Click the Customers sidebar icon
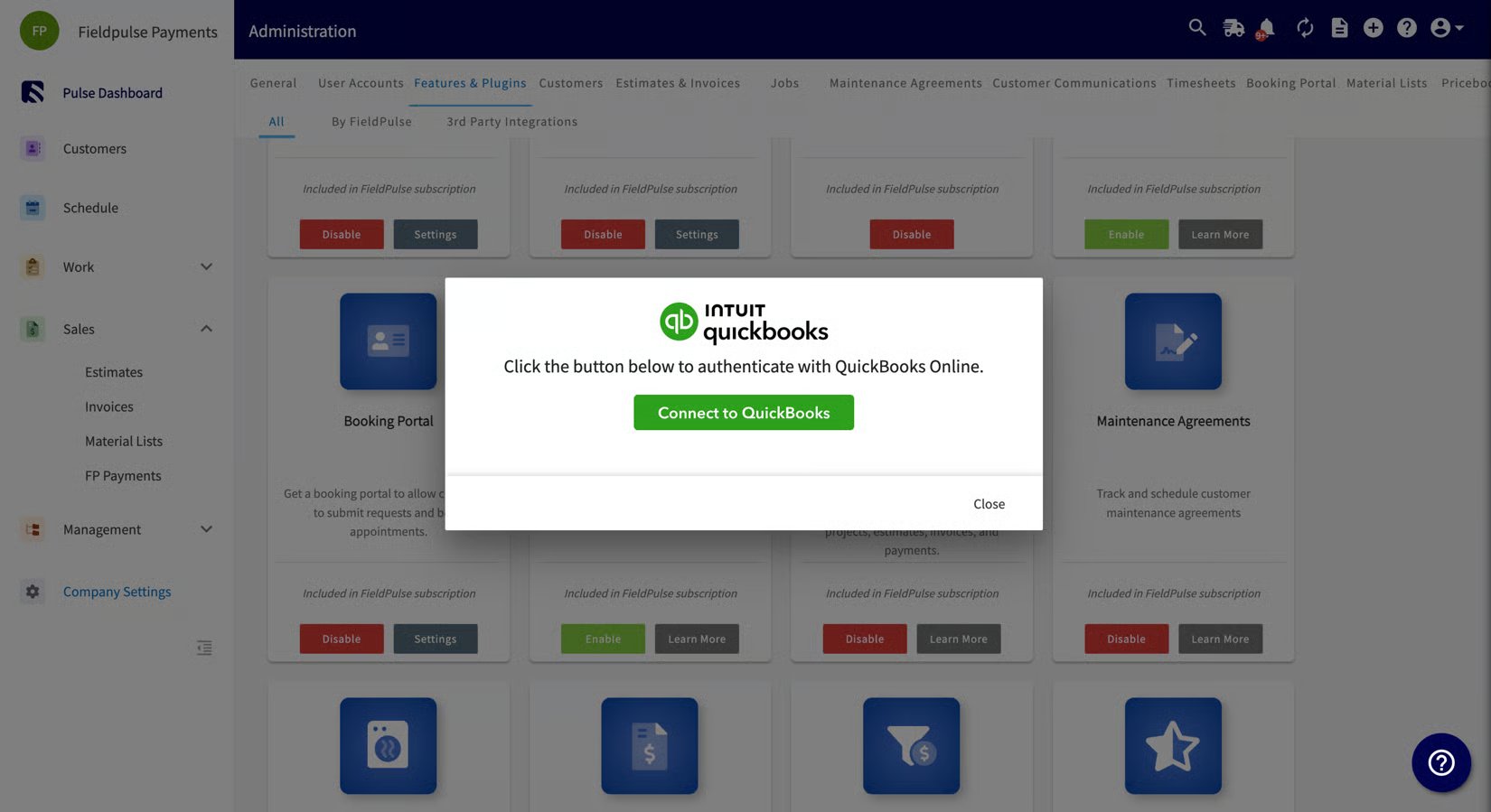This screenshot has height=812, width=1491. click(33, 148)
